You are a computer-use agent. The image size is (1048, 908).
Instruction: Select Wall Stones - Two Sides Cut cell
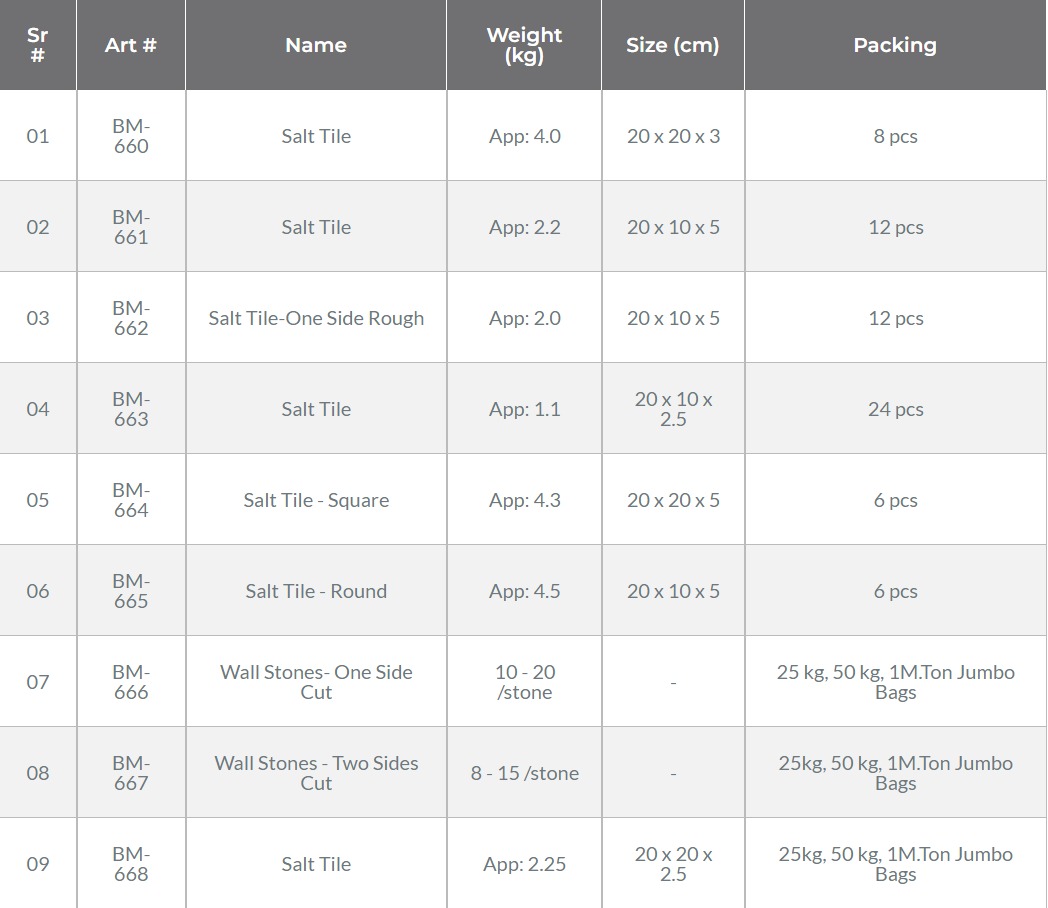pos(316,772)
